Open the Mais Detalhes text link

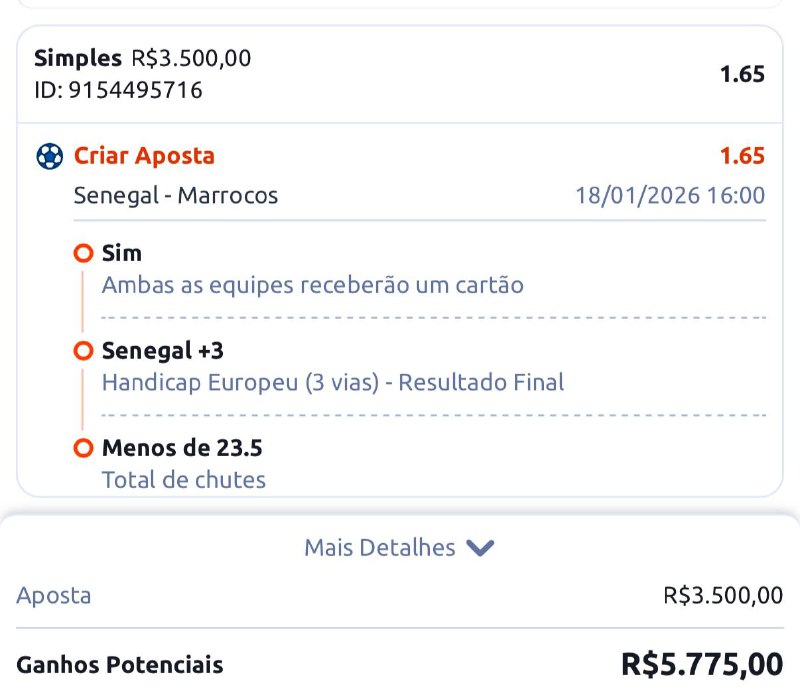(379, 548)
